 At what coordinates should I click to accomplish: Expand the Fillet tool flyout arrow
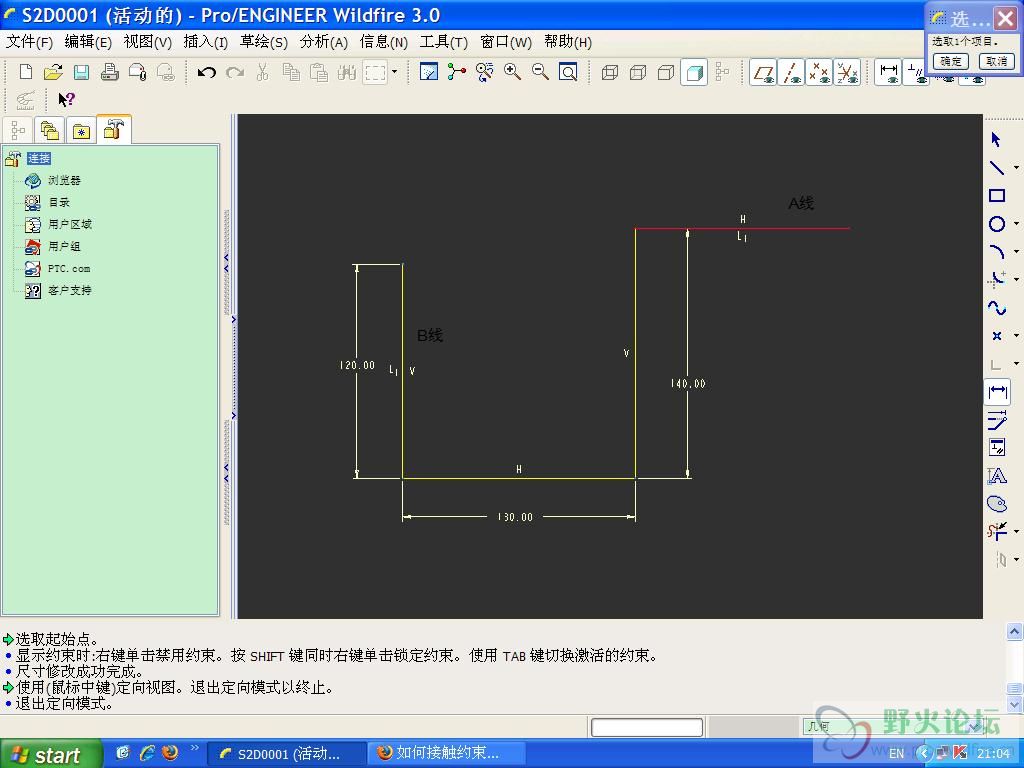(1016, 280)
